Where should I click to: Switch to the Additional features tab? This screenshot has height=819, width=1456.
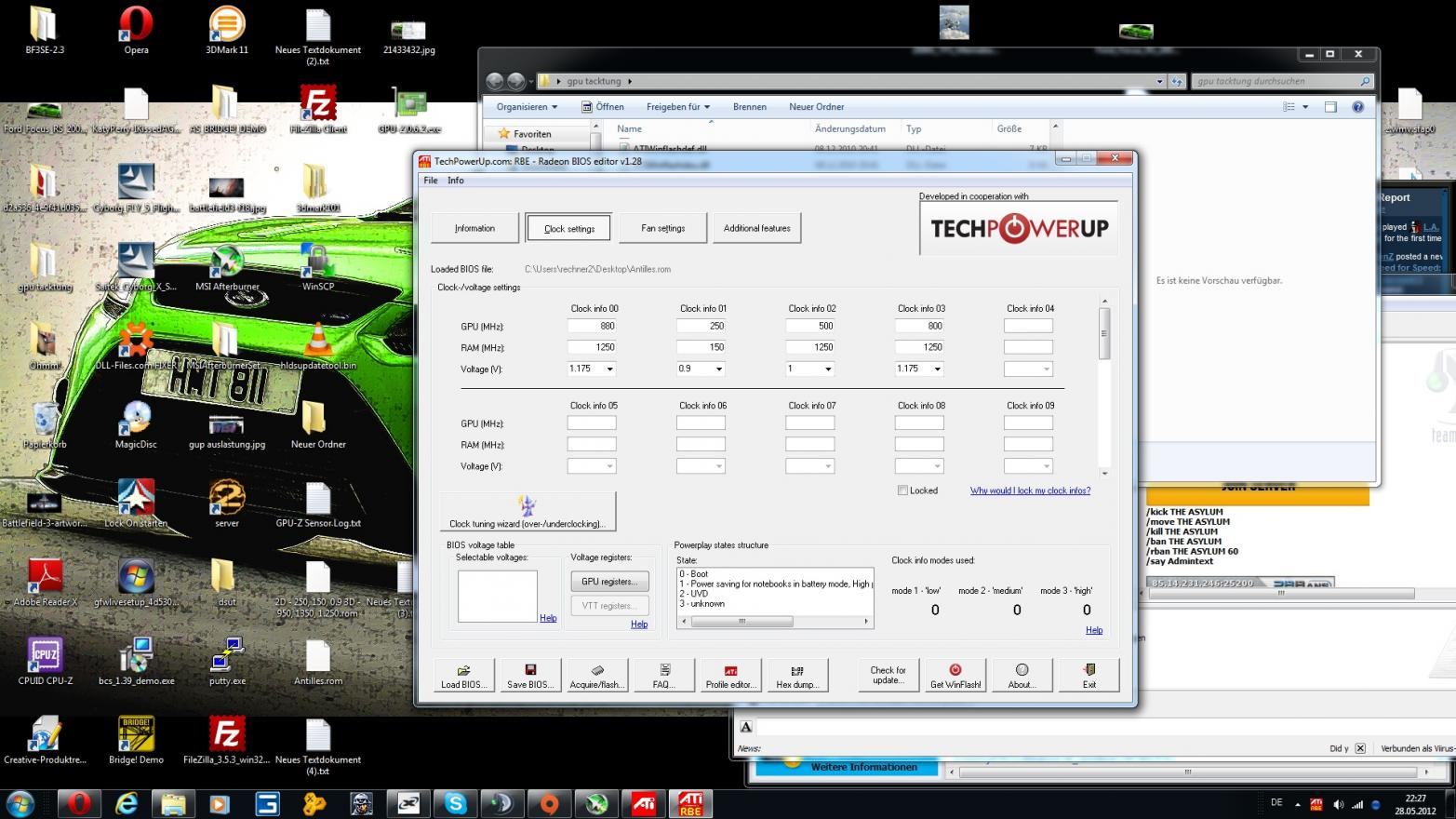(756, 228)
